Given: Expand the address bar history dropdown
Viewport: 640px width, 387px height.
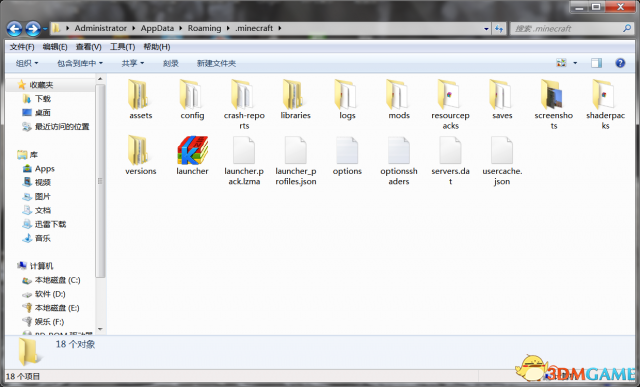Looking at the screenshot, I should 486,29.
